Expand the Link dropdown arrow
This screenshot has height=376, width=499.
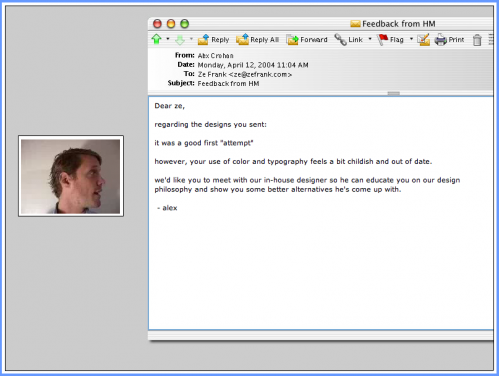click(370, 39)
